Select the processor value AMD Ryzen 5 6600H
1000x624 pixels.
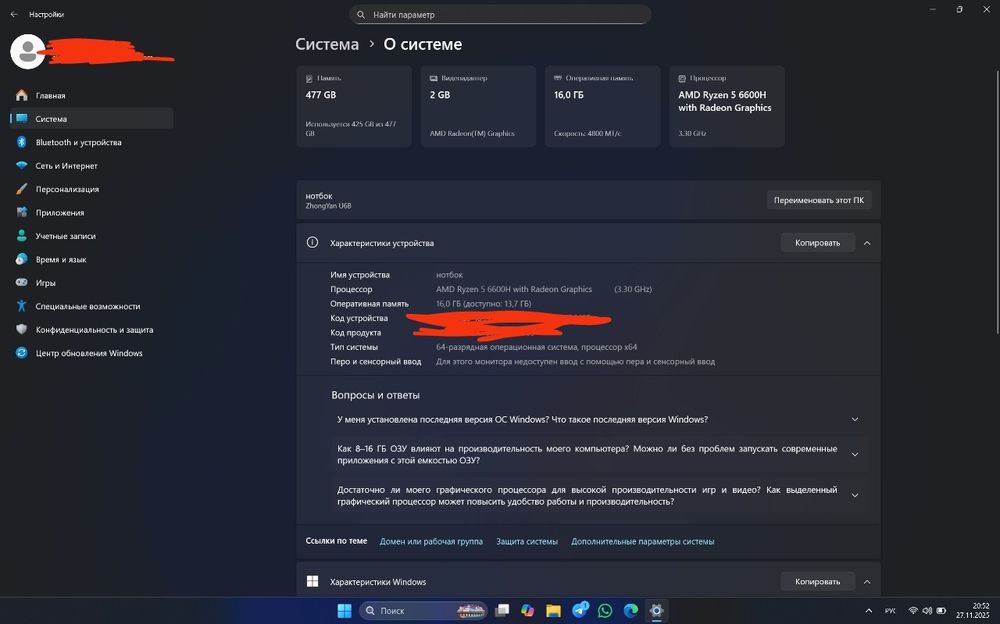[514, 289]
